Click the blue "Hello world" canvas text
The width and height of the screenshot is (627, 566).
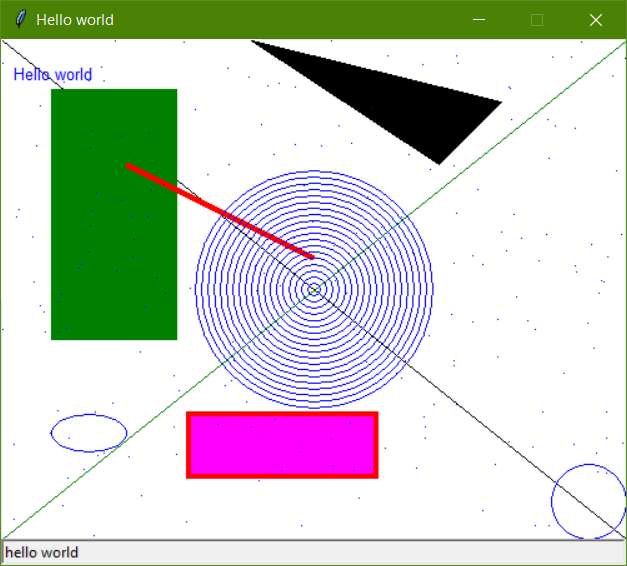tap(53, 75)
